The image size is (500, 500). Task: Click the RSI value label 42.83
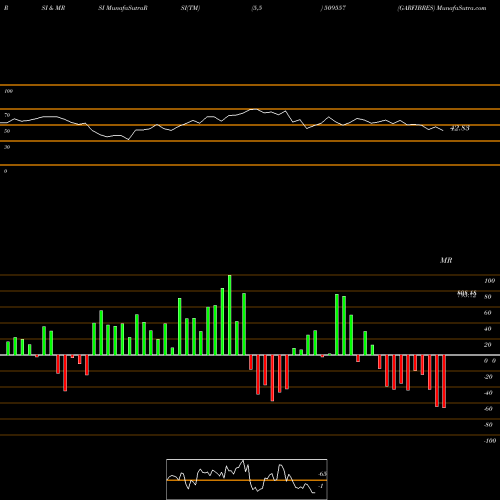(460, 128)
